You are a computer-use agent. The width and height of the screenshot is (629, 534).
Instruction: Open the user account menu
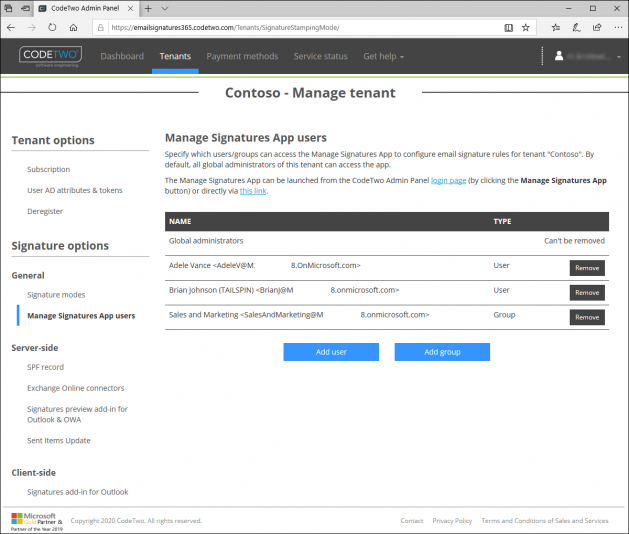[588, 57]
